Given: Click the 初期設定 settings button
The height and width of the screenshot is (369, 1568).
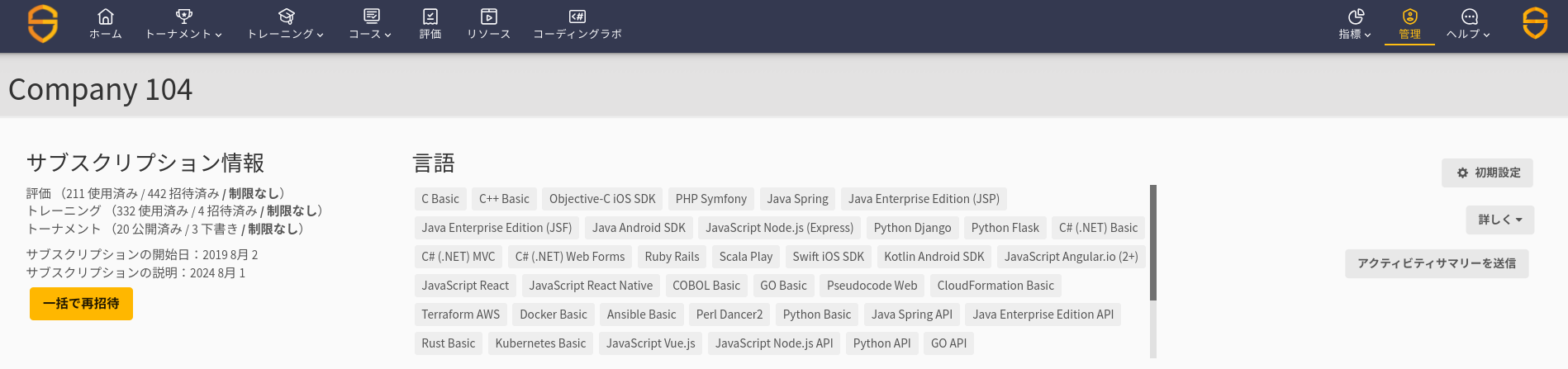Looking at the screenshot, I should click(x=1487, y=173).
